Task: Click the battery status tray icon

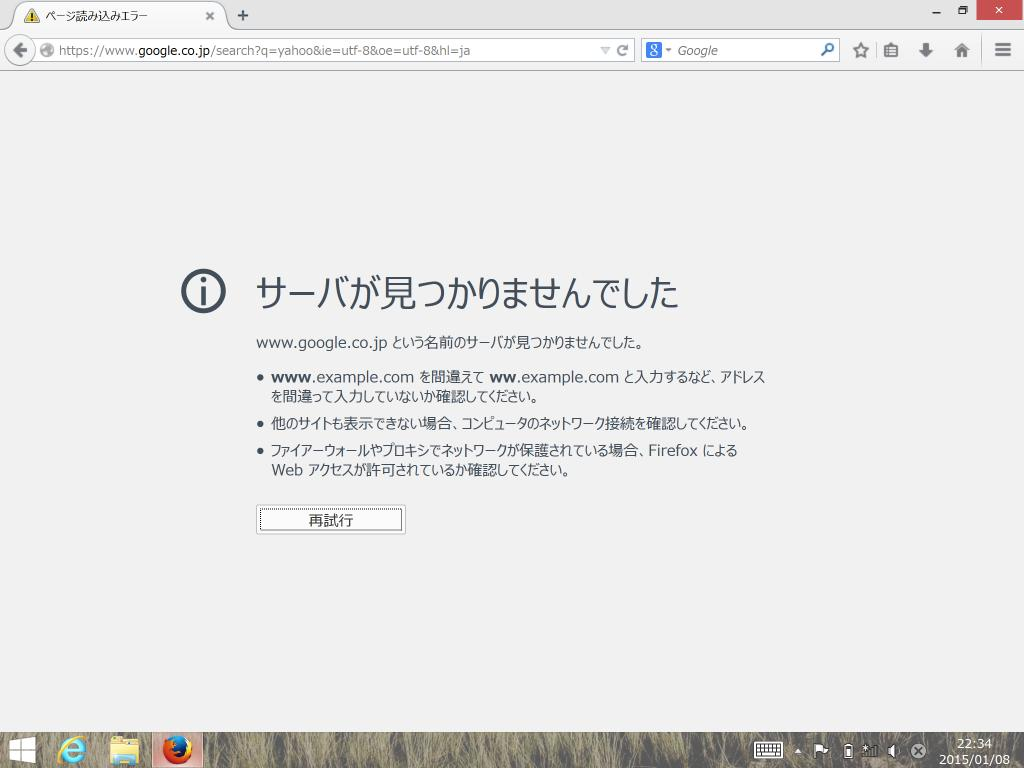Action: click(x=848, y=750)
